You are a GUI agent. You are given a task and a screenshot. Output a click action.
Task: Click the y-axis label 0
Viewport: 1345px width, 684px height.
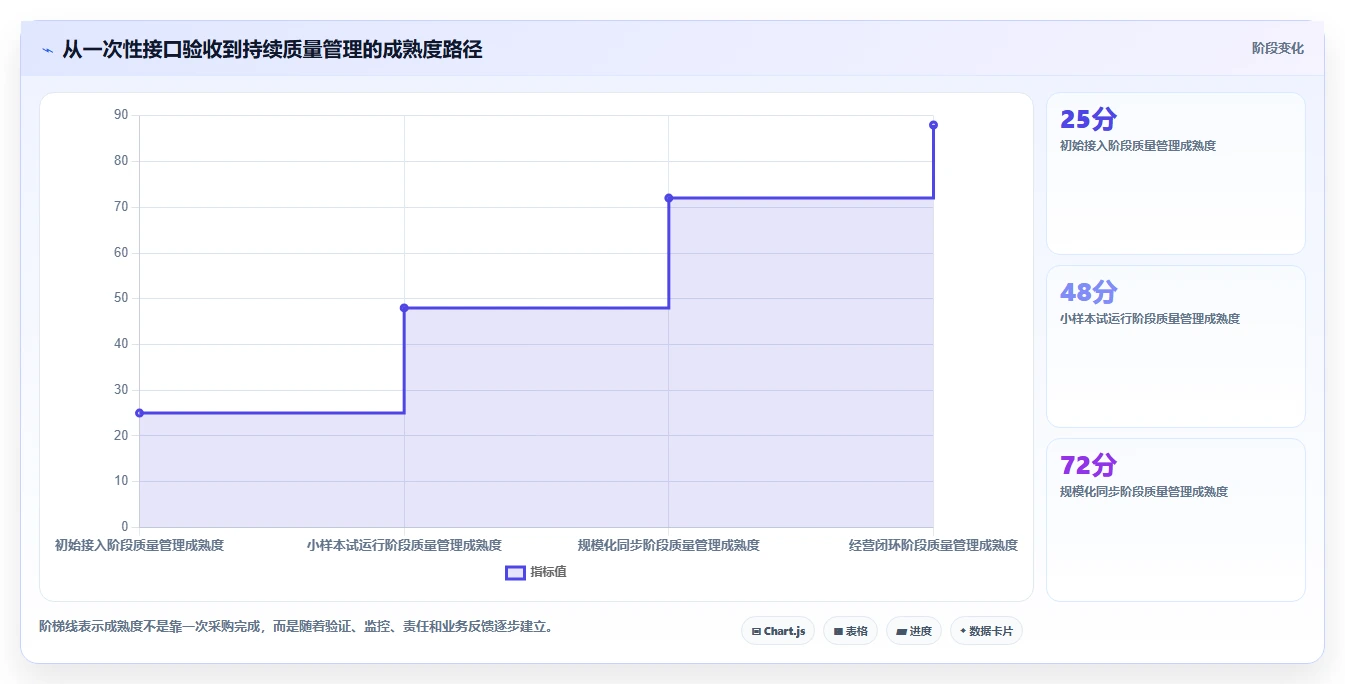click(x=125, y=527)
